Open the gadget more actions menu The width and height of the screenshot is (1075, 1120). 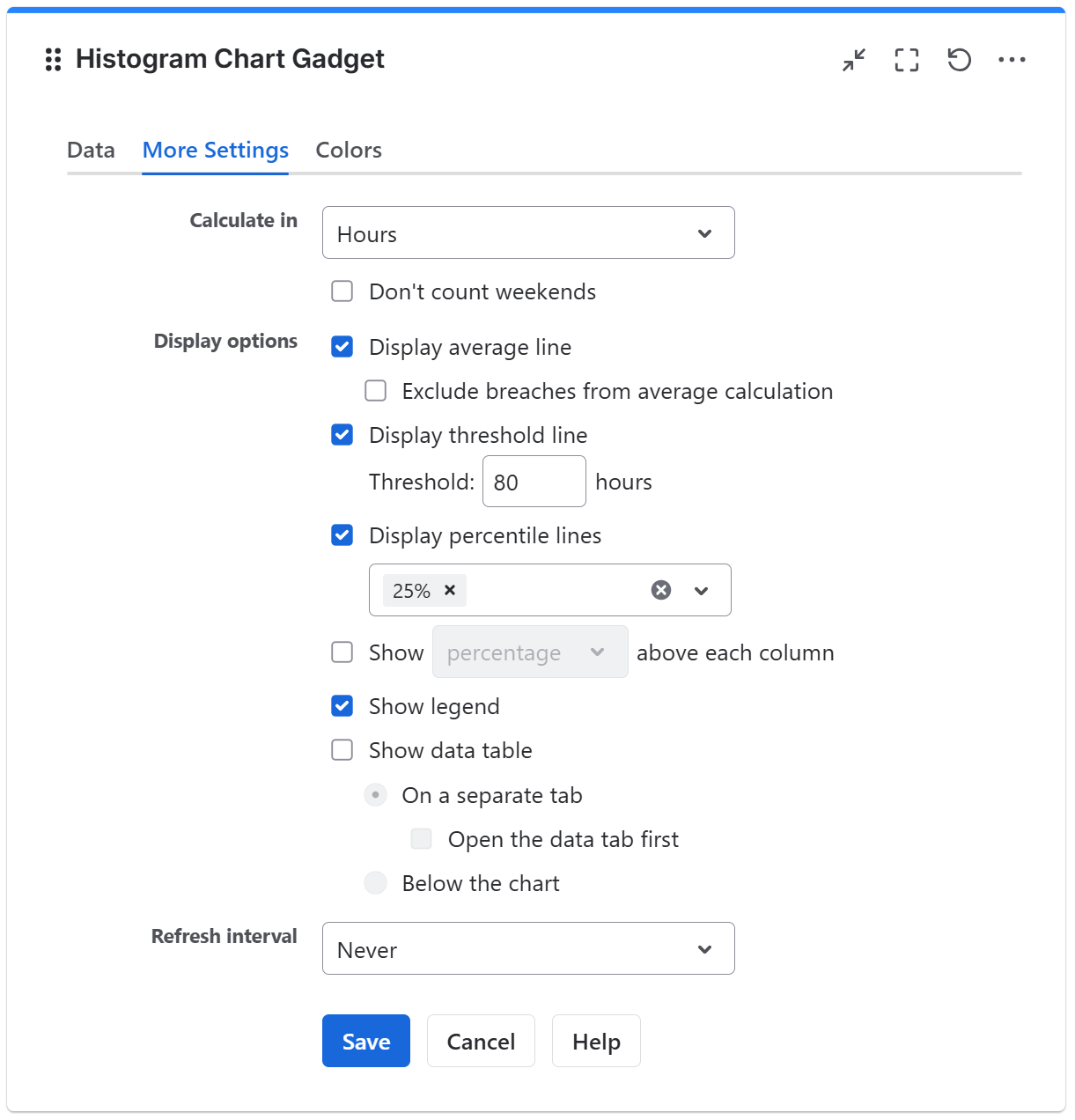1012,60
